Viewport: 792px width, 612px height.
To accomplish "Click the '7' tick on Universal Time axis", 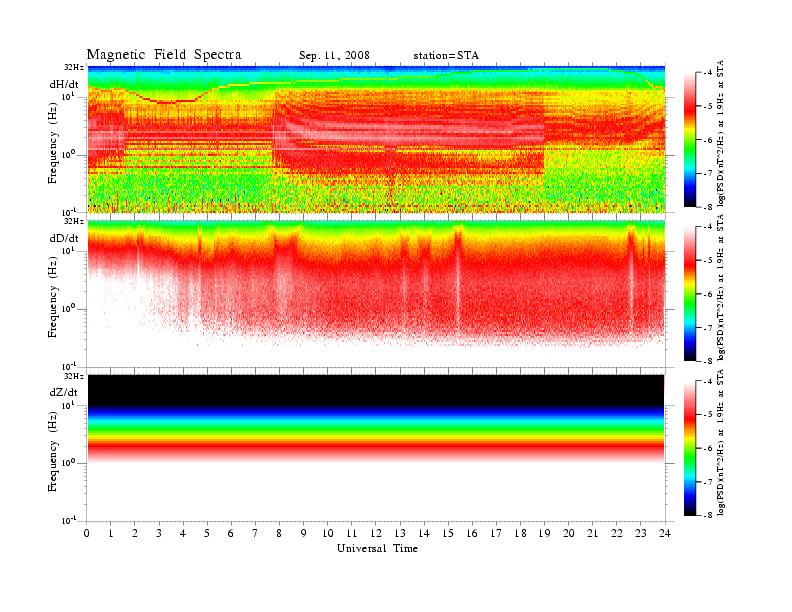I will (255, 533).
